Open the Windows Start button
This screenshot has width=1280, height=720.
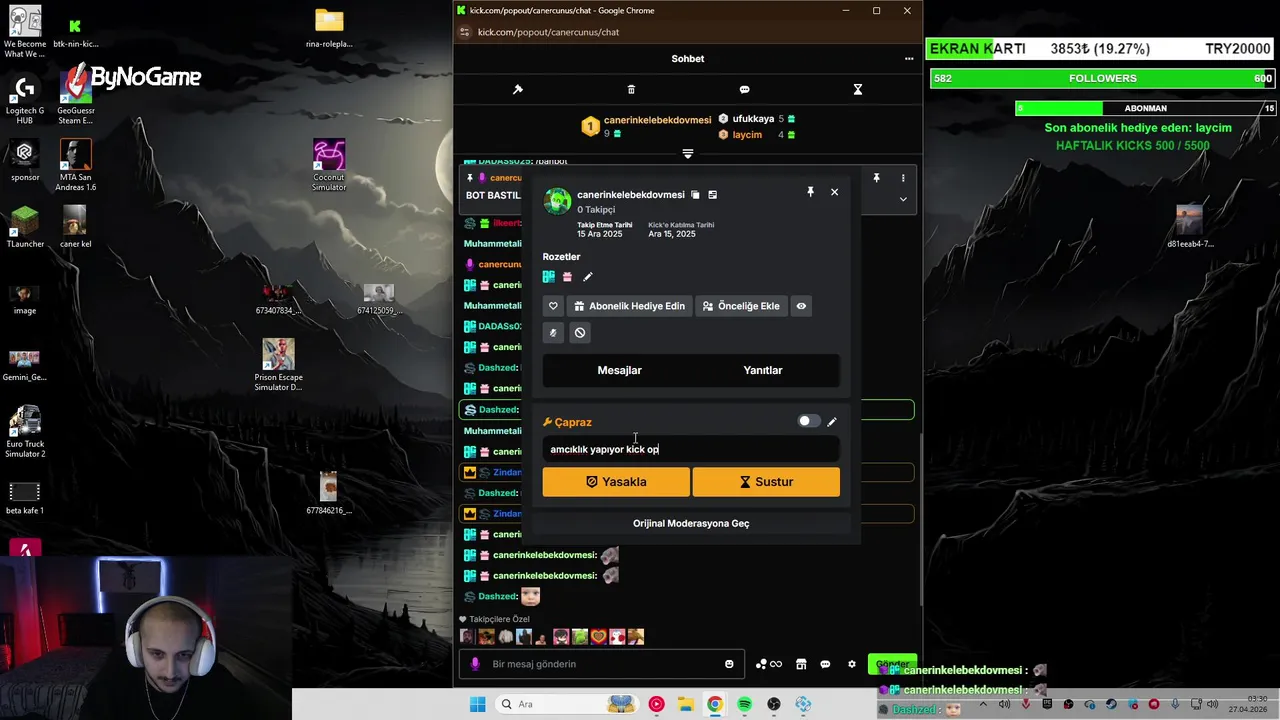click(477, 704)
